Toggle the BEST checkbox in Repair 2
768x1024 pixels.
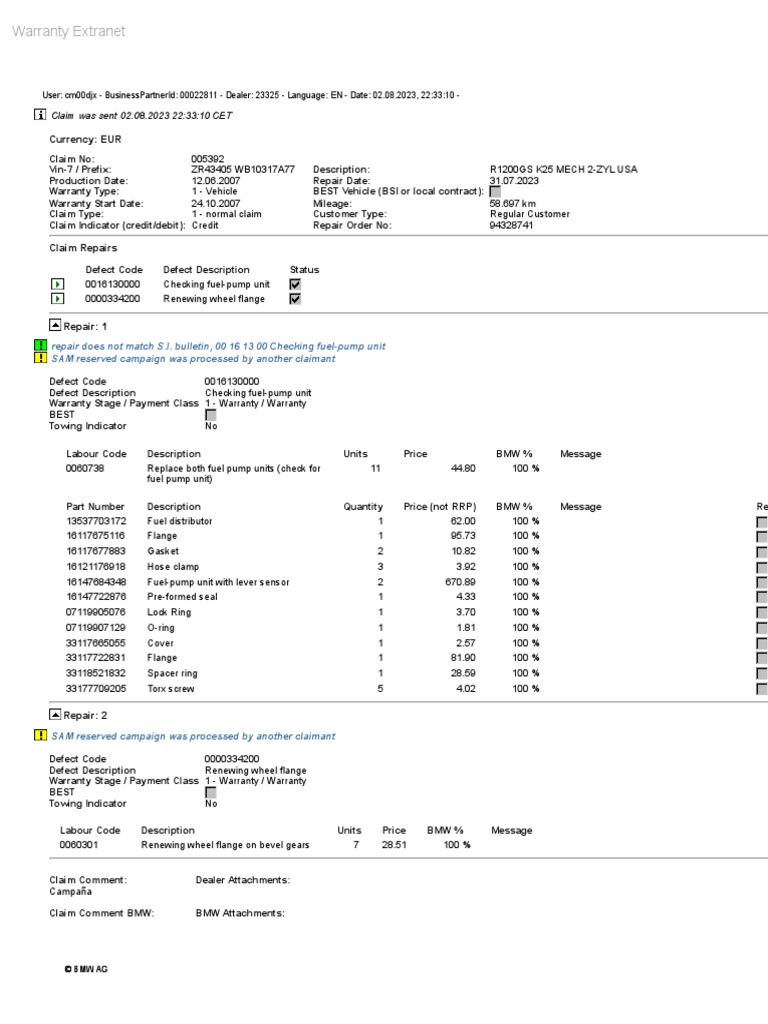(210, 792)
